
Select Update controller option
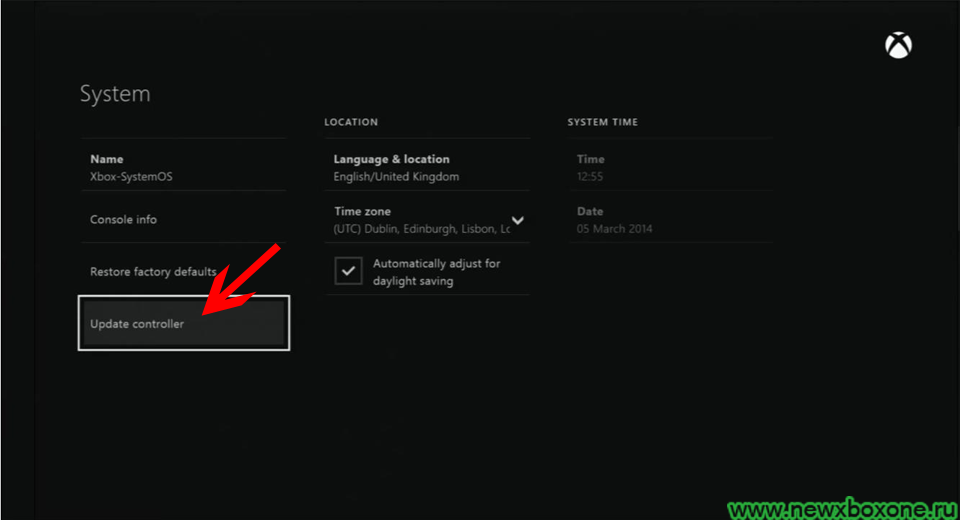pos(184,323)
